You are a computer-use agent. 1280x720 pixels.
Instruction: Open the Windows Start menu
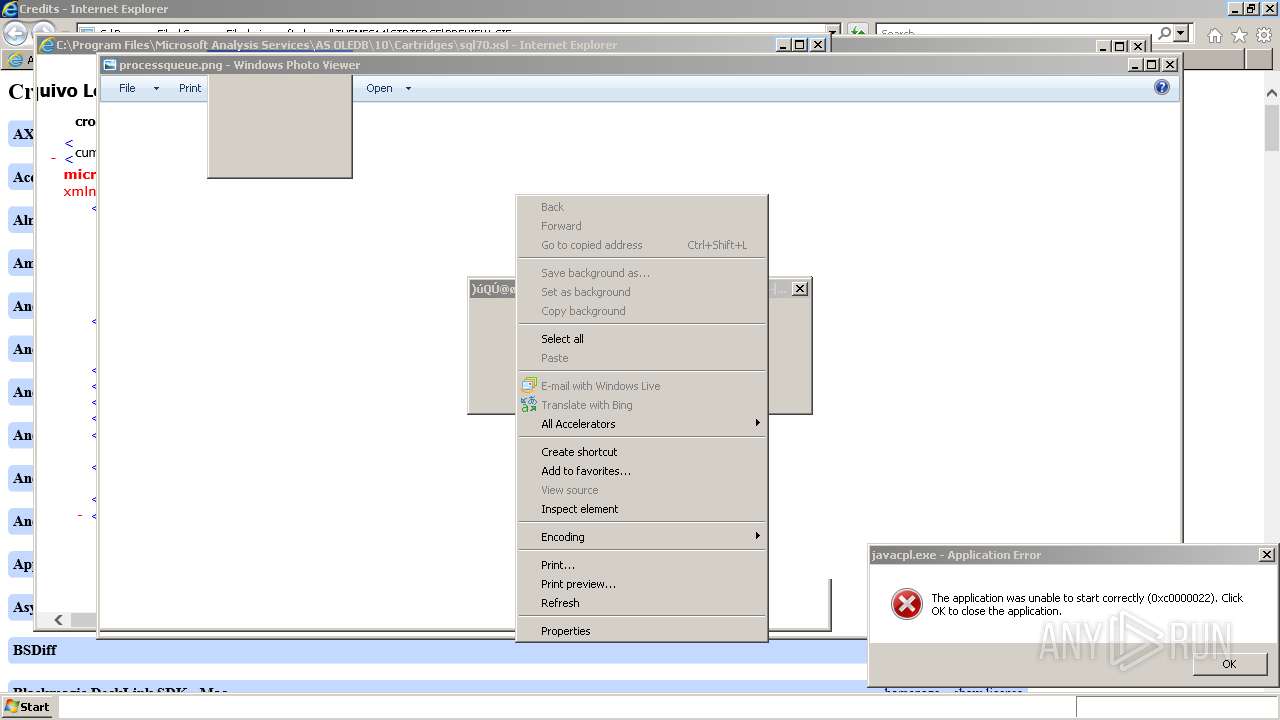[28, 706]
